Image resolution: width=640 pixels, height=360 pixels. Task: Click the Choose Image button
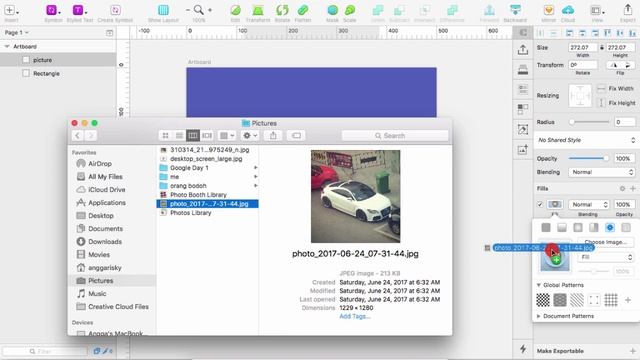[x=606, y=242]
